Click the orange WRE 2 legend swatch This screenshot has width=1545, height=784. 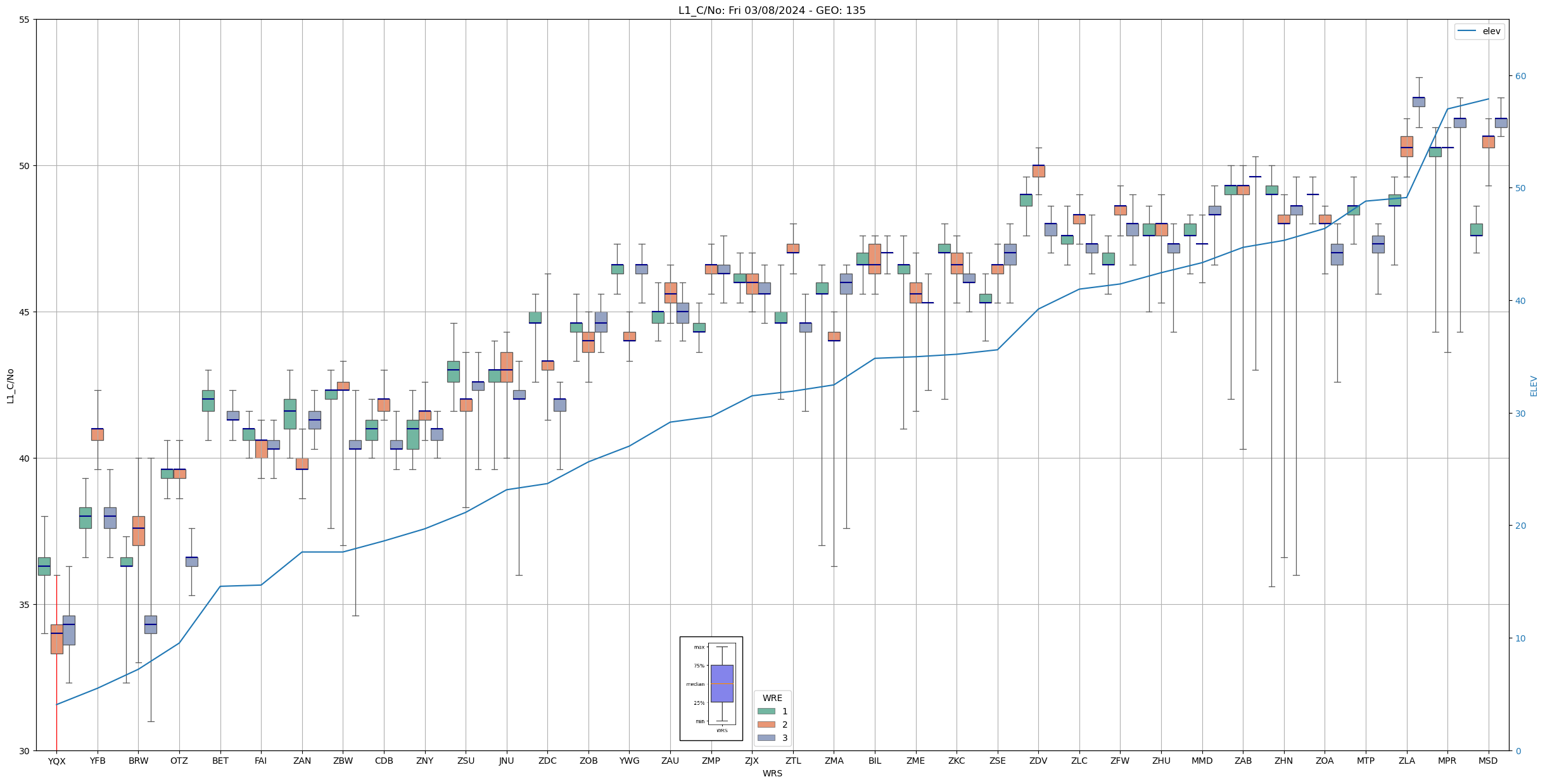click(766, 724)
